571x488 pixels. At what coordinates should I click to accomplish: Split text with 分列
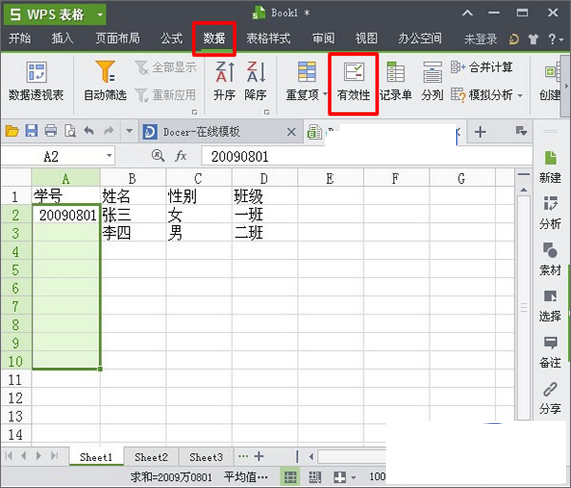tap(432, 82)
